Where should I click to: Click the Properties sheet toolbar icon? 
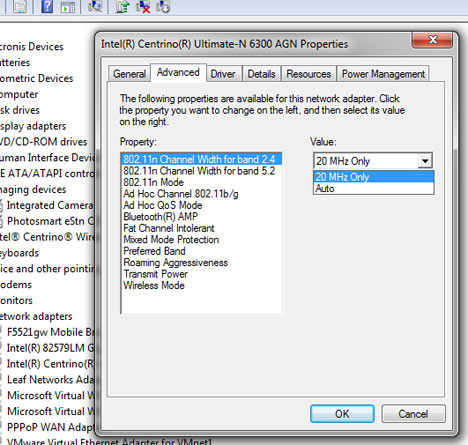tap(20, 6)
